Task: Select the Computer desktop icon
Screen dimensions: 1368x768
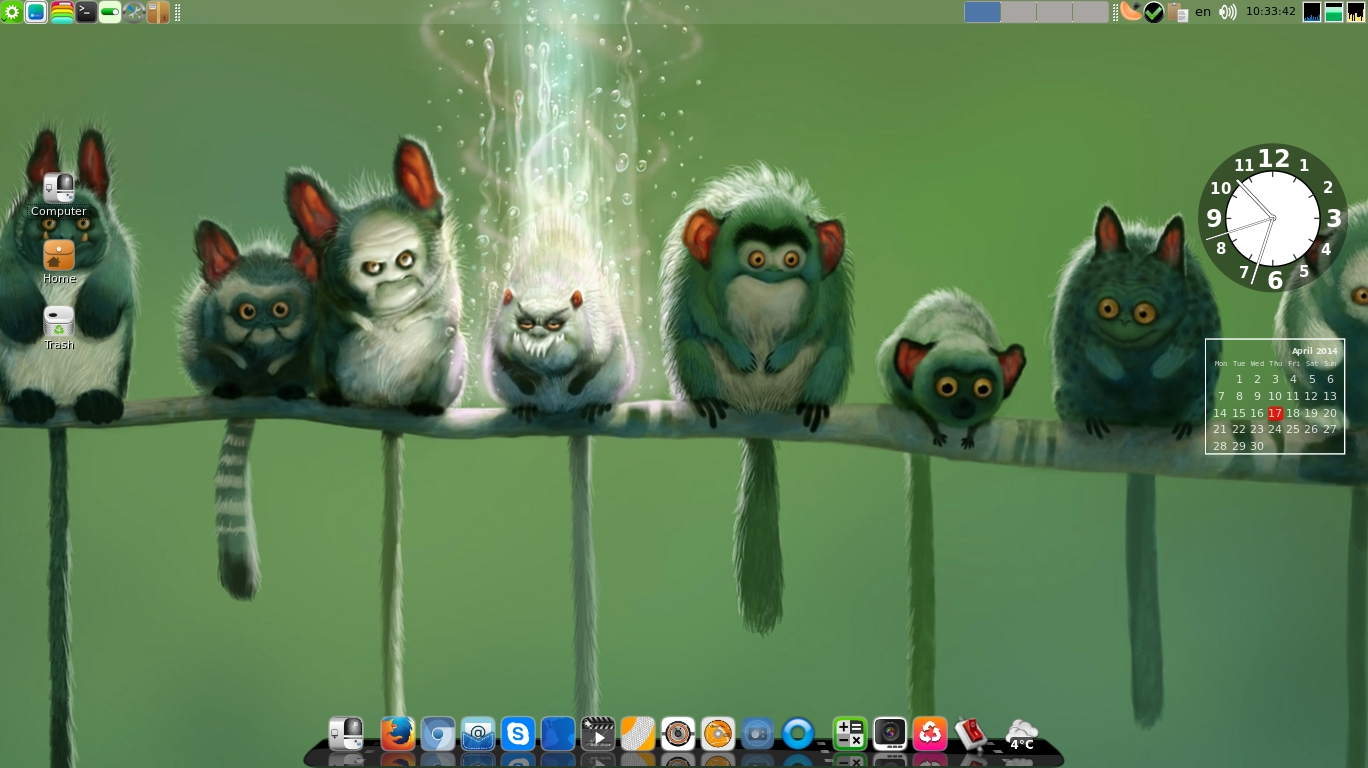Action: (x=59, y=195)
